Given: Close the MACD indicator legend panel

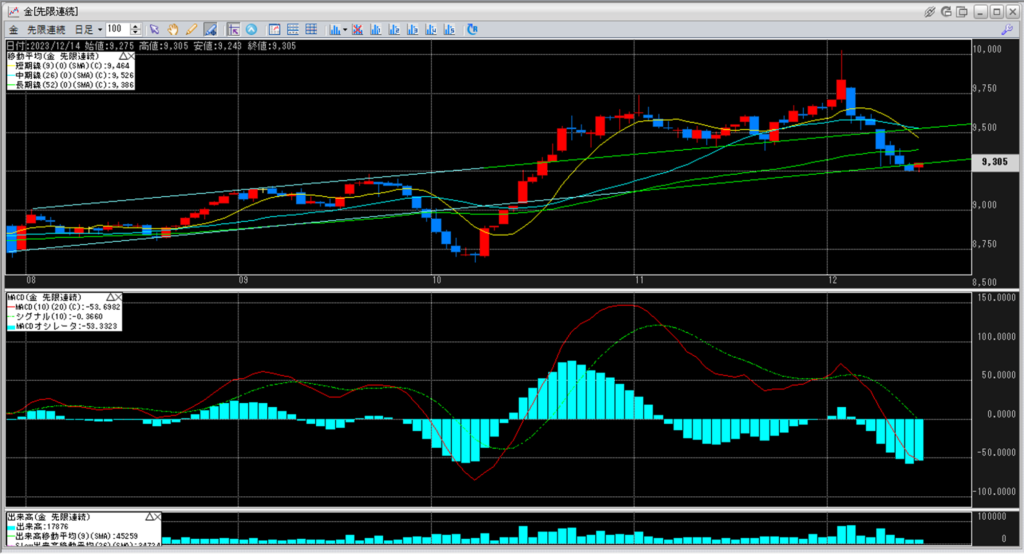Looking at the screenshot, I should 116,297.
